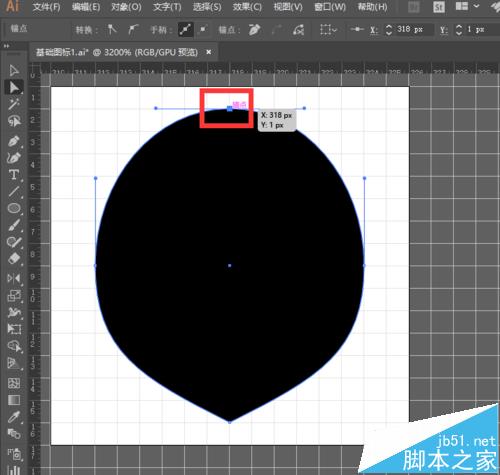Select the Symbol Sprayer tool

(14, 453)
